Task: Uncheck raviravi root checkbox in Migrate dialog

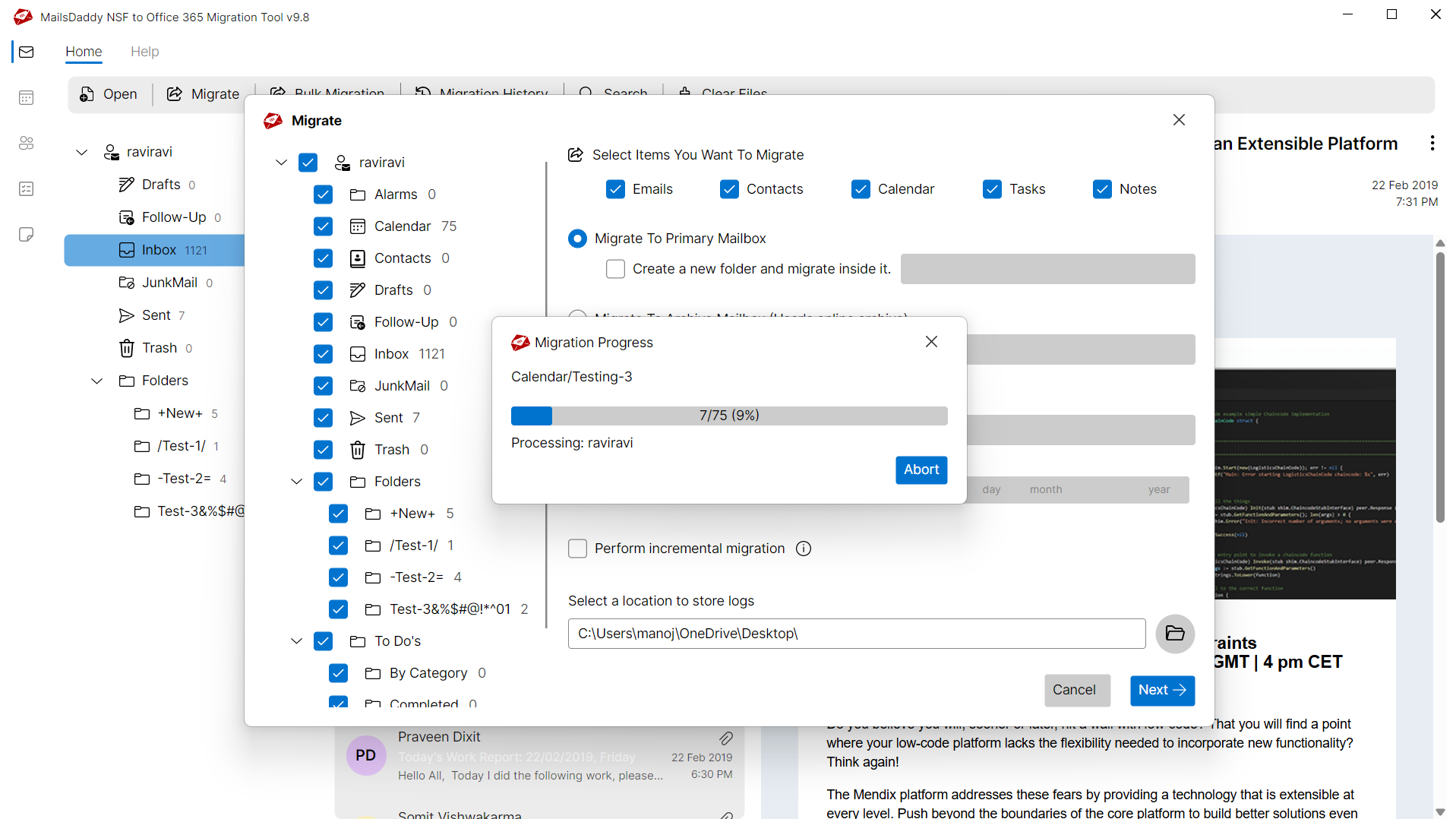Action: [308, 163]
